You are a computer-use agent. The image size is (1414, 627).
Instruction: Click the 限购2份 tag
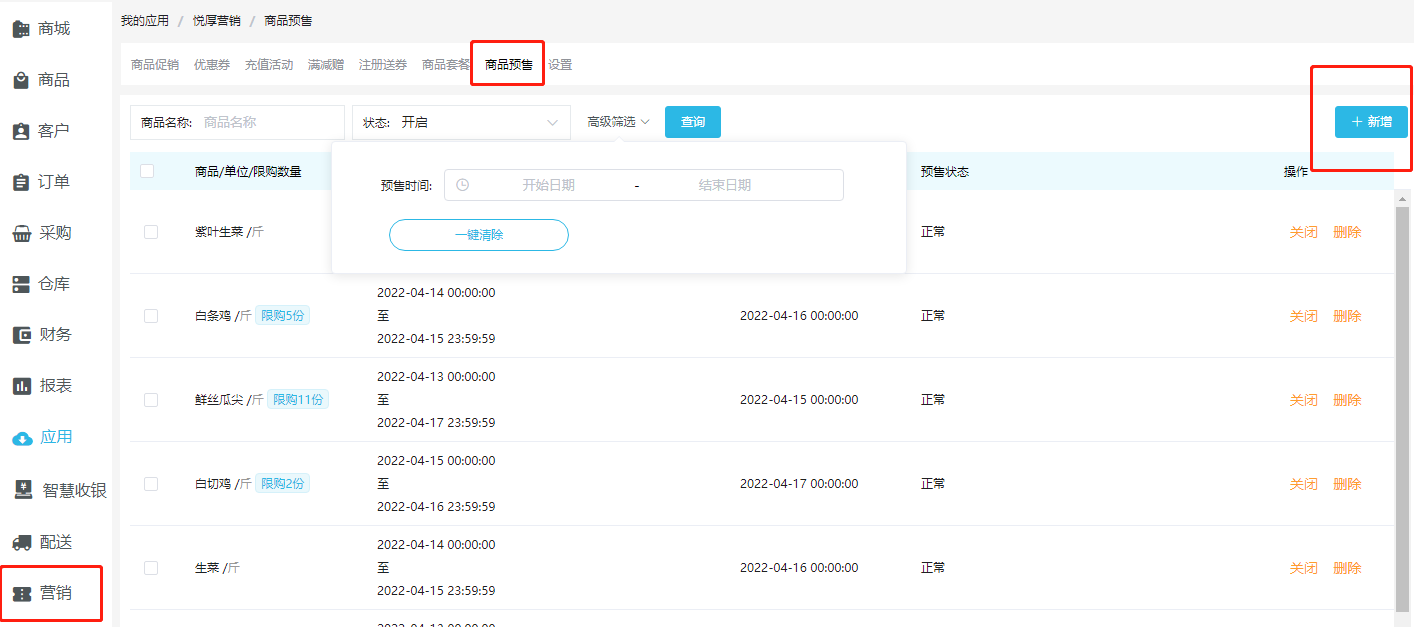(x=283, y=484)
